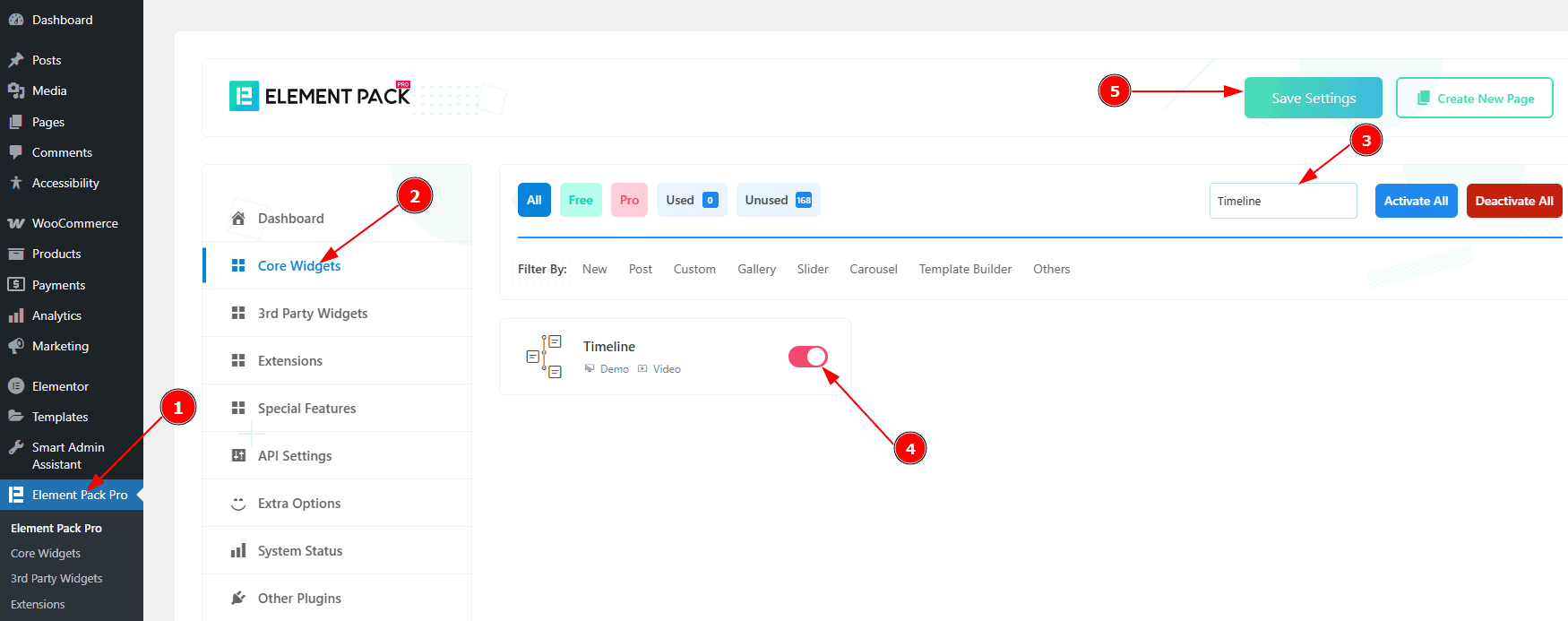1568x621 pixels.
Task: Open the Other Plugins tab
Action: (x=337, y=598)
